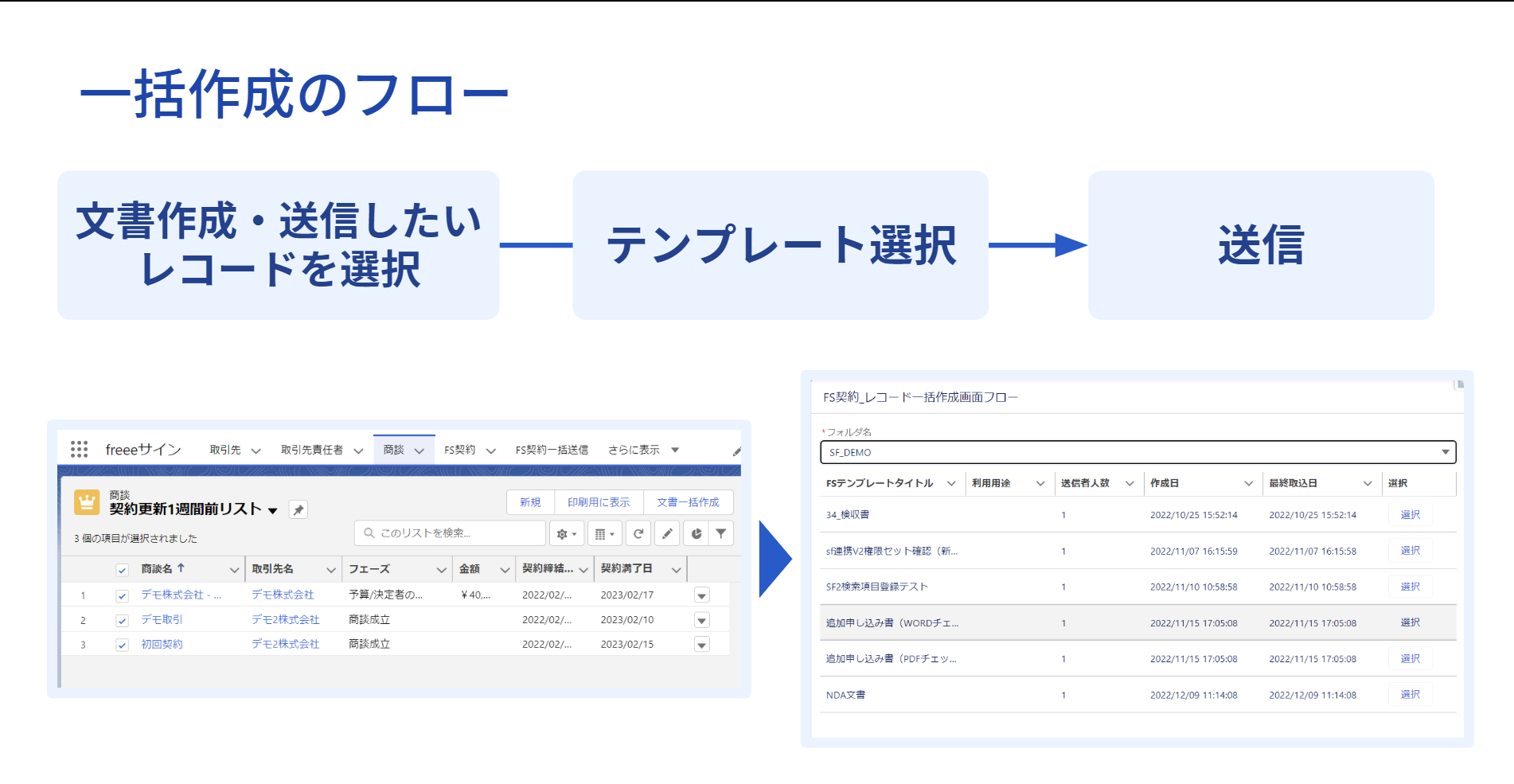Open the App Launcher waffle icon

(79, 449)
